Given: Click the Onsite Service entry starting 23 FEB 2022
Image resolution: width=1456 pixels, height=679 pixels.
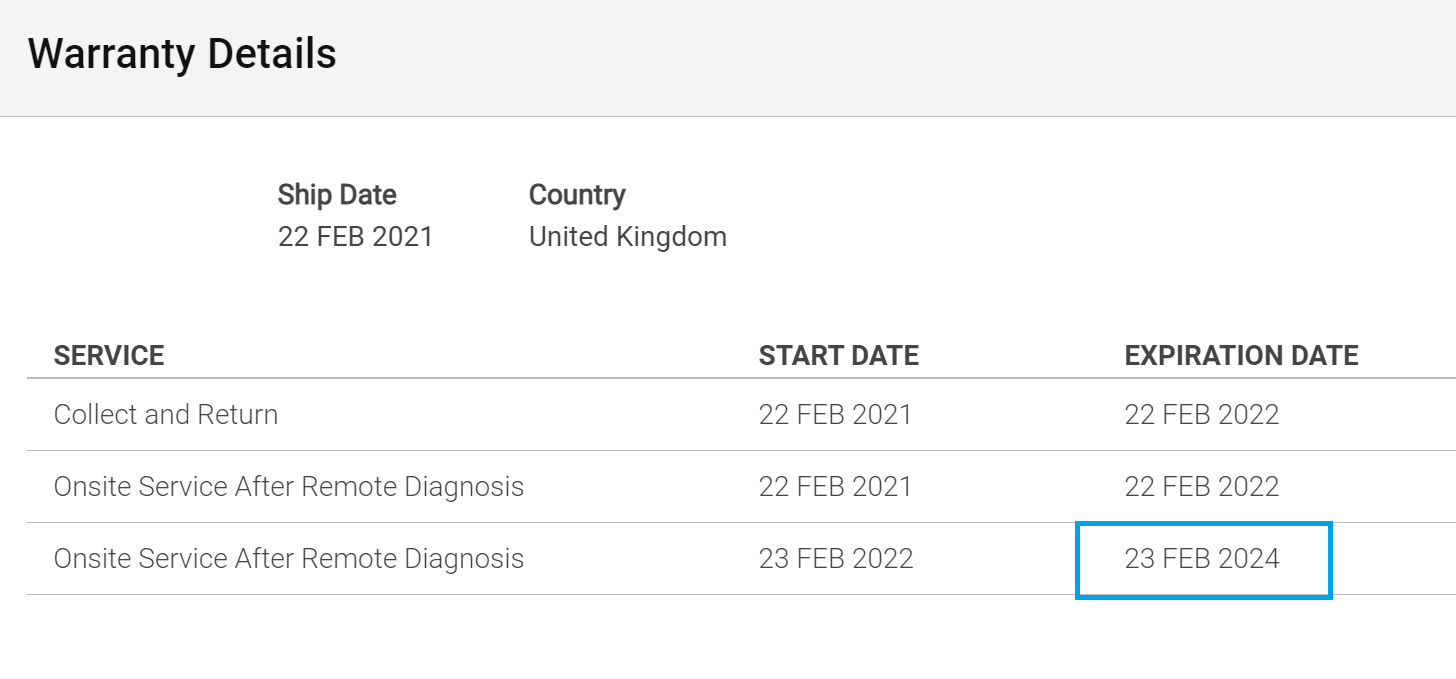Looking at the screenshot, I should pos(288,559).
